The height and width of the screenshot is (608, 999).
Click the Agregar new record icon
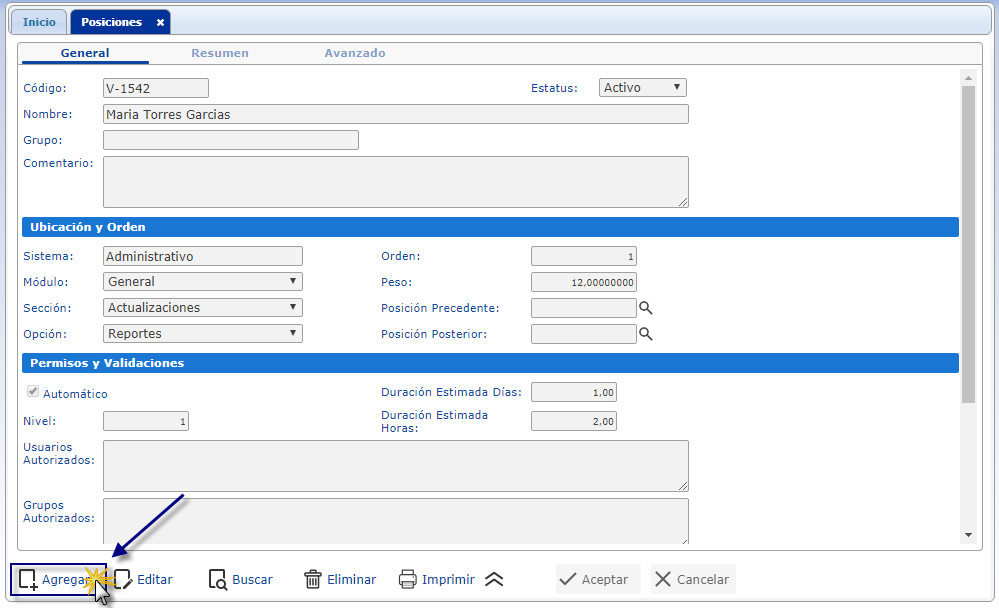tap(28, 580)
